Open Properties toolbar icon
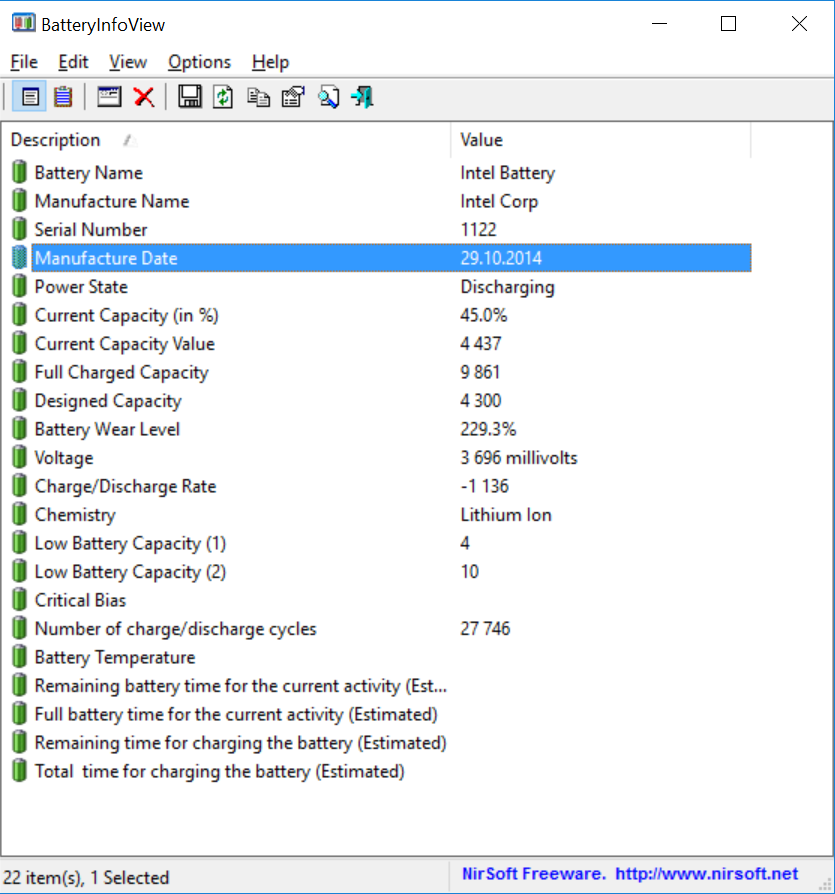The image size is (835, 894). point(293,97)
